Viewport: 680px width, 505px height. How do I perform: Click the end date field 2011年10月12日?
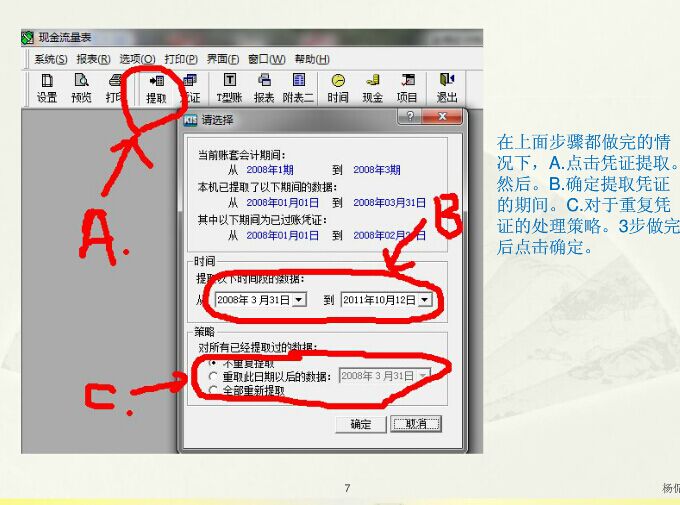coord(387,300)
